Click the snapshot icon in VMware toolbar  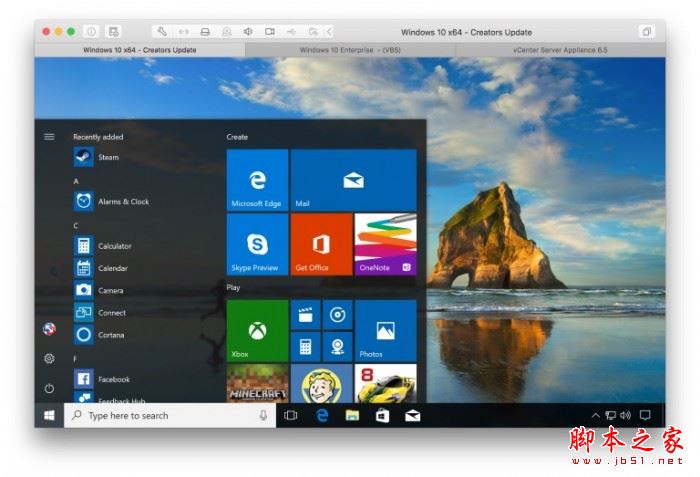point(113,31)
